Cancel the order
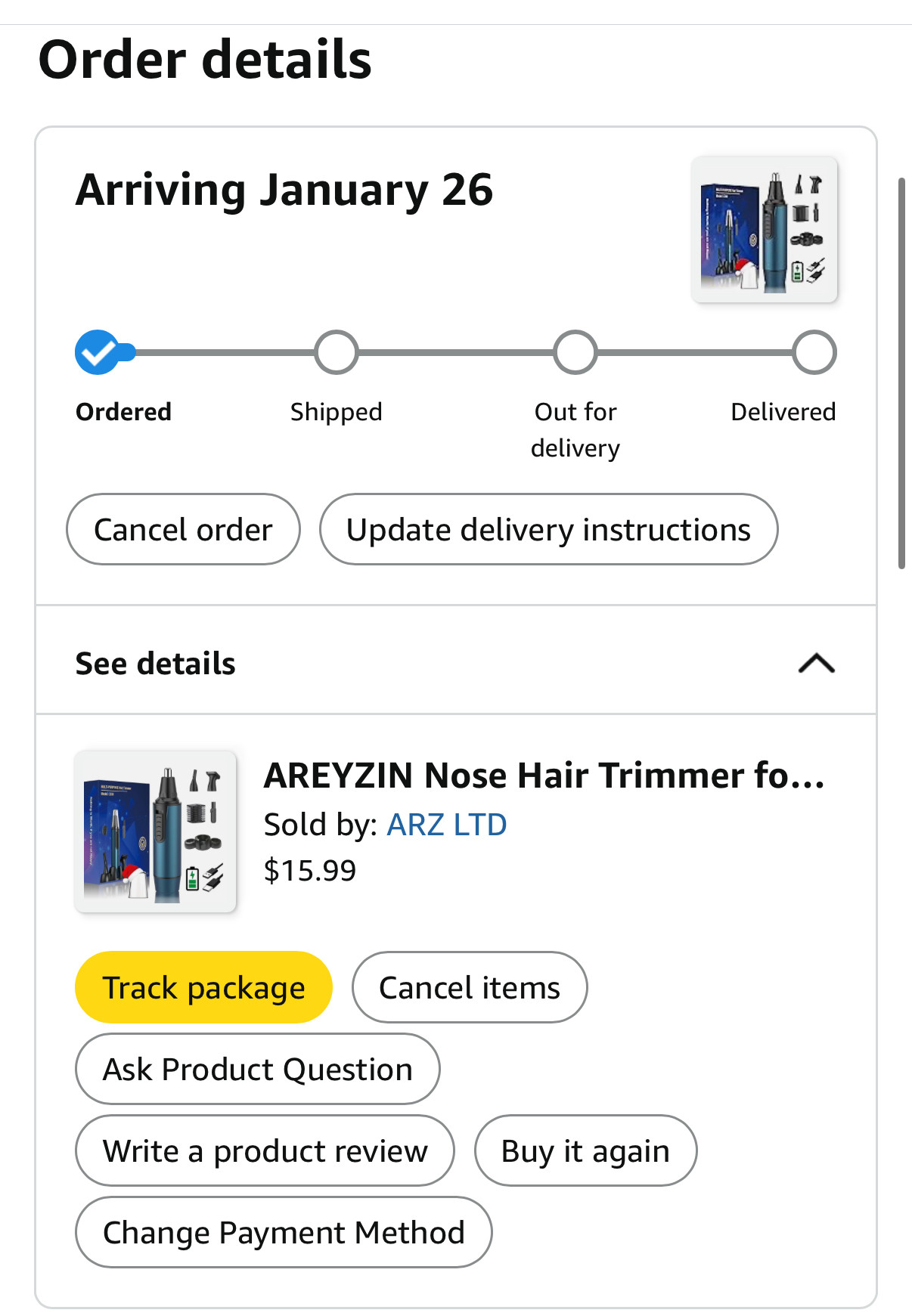Viewport: 912px width, 1316px height. coord(184,529)
